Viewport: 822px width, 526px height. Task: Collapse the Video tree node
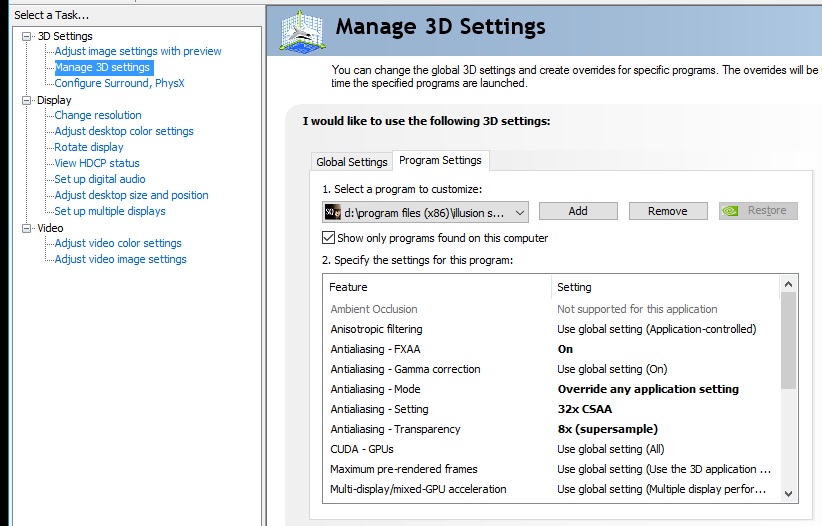tap(27, 228)
